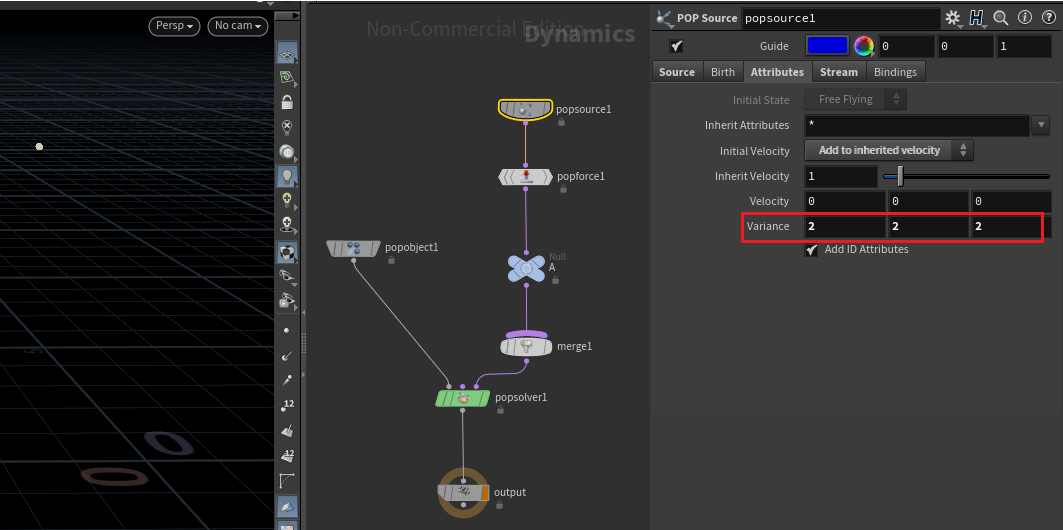Click the first Velocity value field
This screenshot has height=530, width=1063.
(845, 201)
